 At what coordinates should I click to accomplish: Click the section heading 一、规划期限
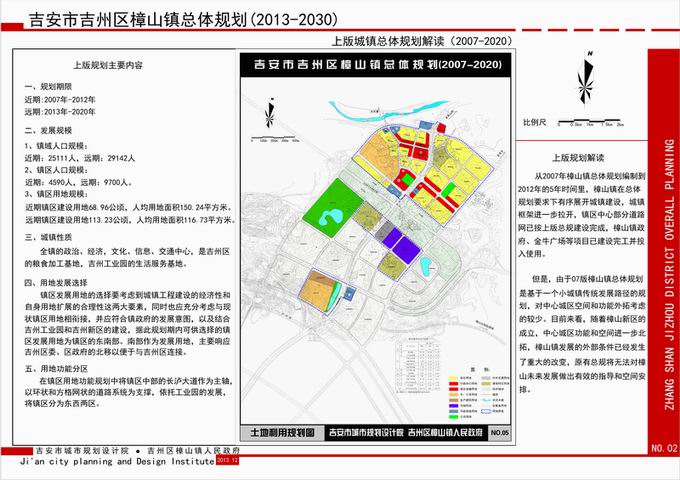(x=48, y=87)
